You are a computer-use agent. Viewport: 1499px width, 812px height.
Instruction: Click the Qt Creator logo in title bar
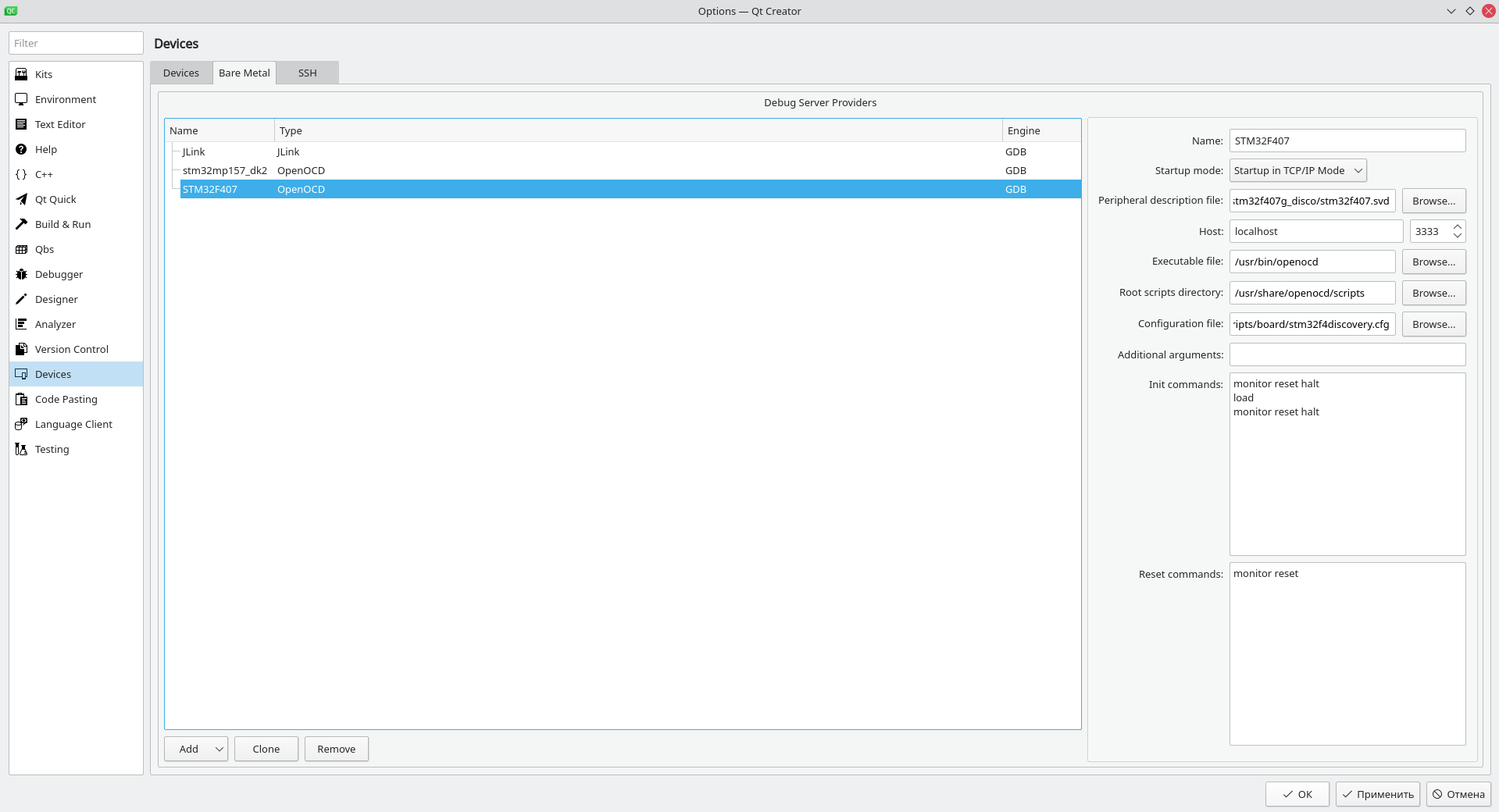point(11,11)
